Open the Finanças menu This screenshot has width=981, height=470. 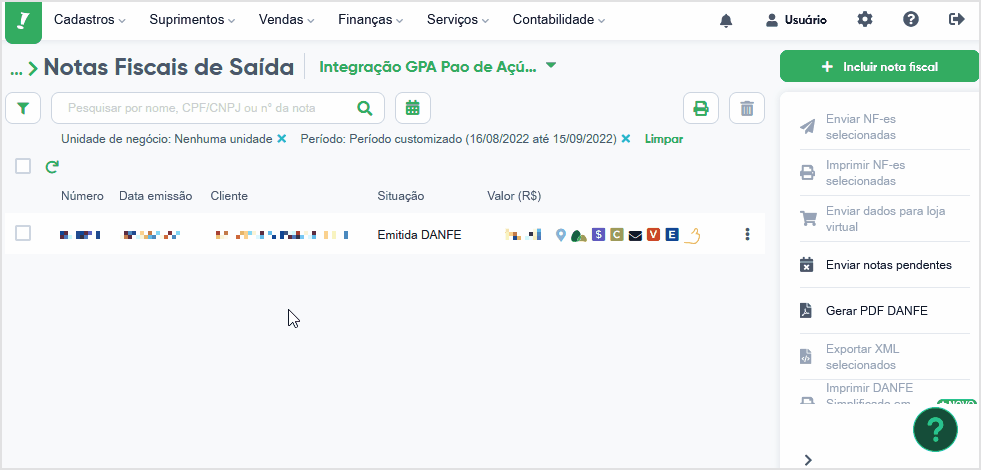click(370, 20)
